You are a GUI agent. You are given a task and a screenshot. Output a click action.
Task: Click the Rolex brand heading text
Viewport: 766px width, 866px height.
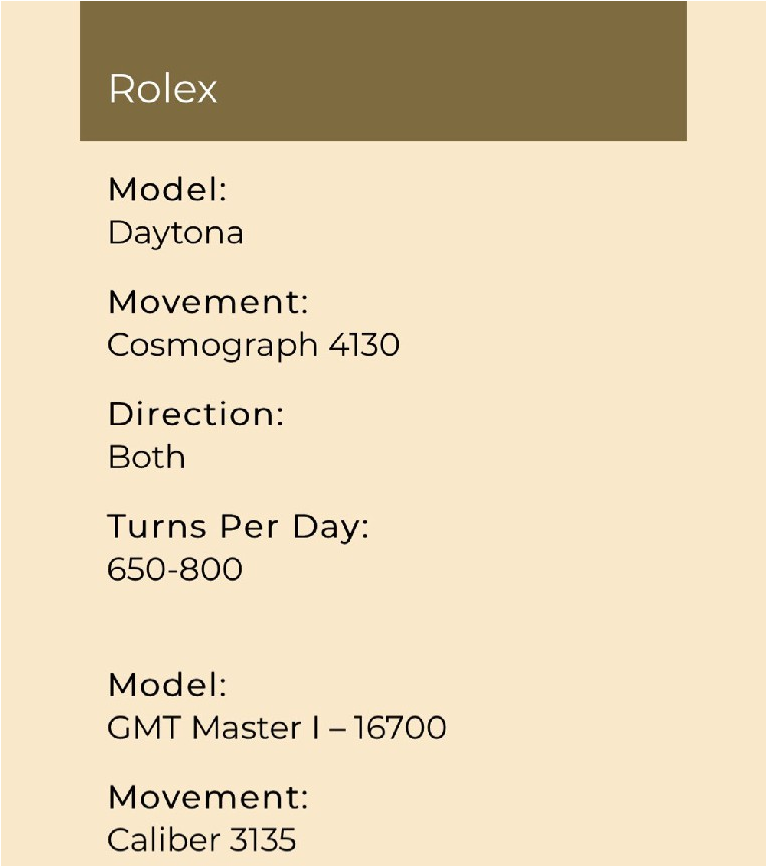pyautogui.click(x=162, y=89)
